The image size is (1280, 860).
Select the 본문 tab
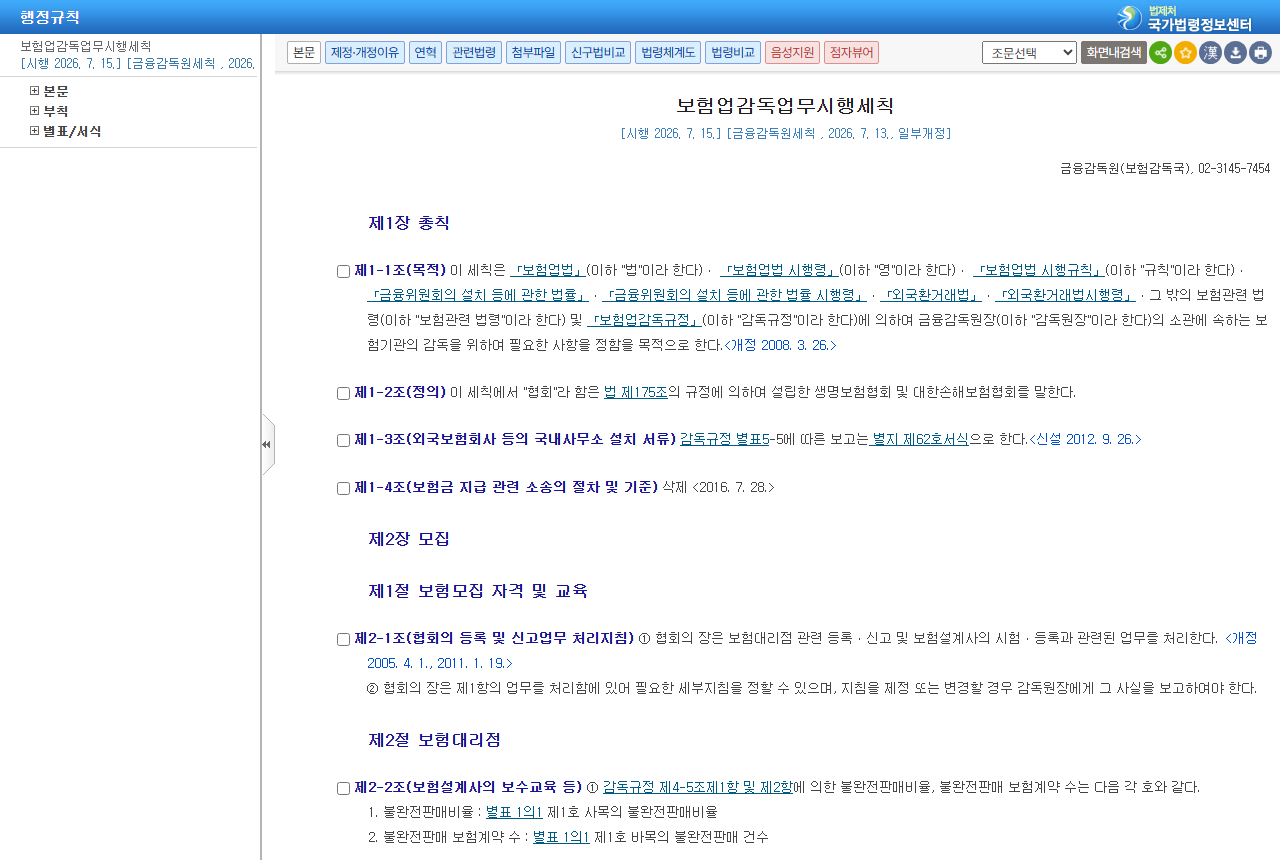304,53
